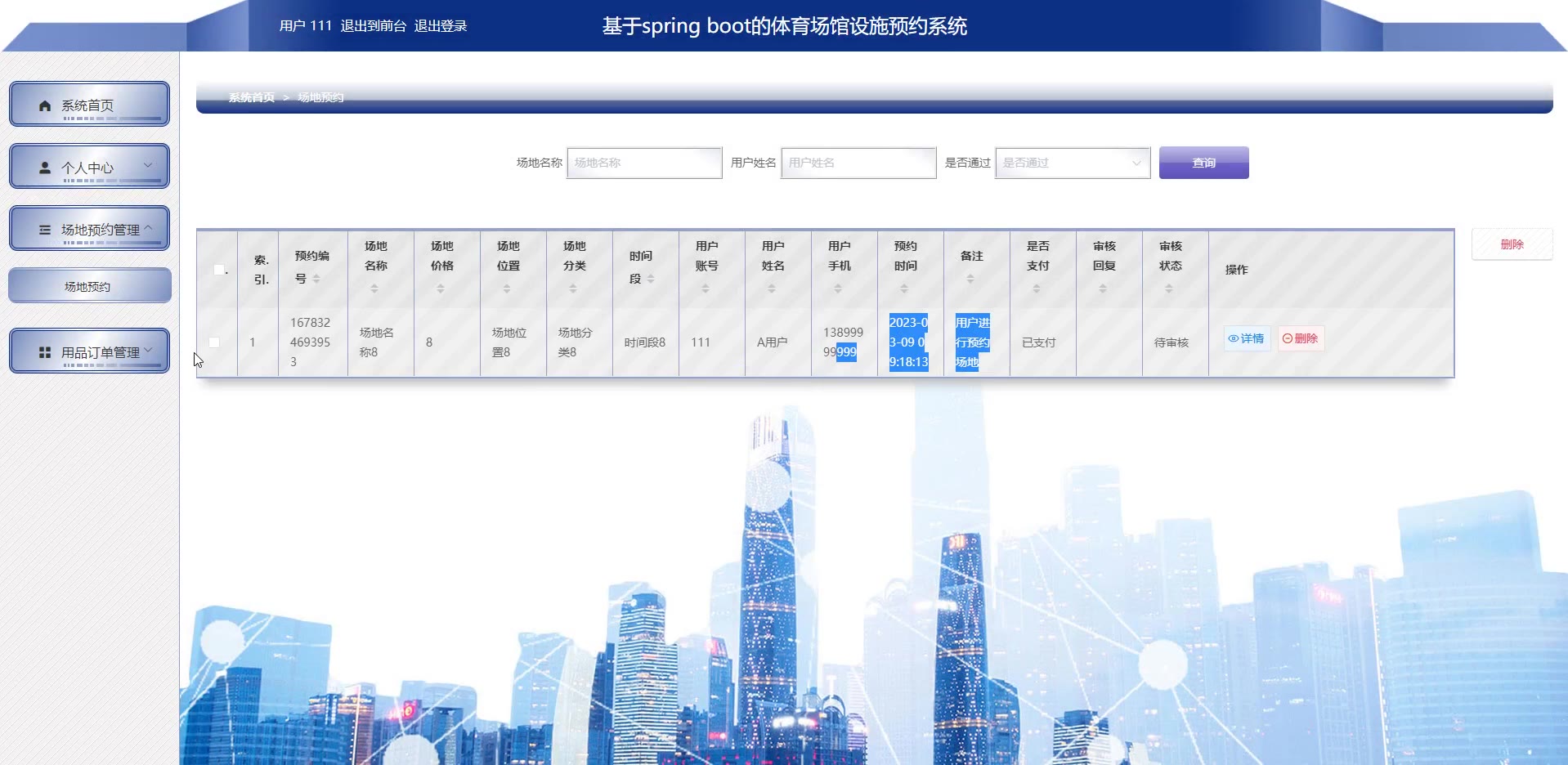Click the batch 删除 button at right
This screenshot has height=765, width=1568.
tap(1512, 244)
